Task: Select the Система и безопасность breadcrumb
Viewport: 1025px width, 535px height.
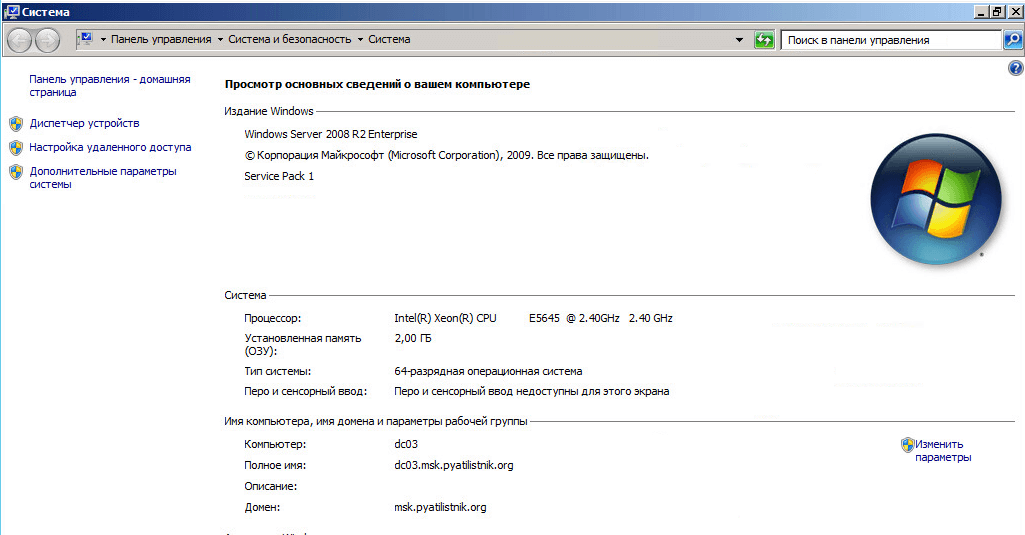Action: [x=289, y=40]
